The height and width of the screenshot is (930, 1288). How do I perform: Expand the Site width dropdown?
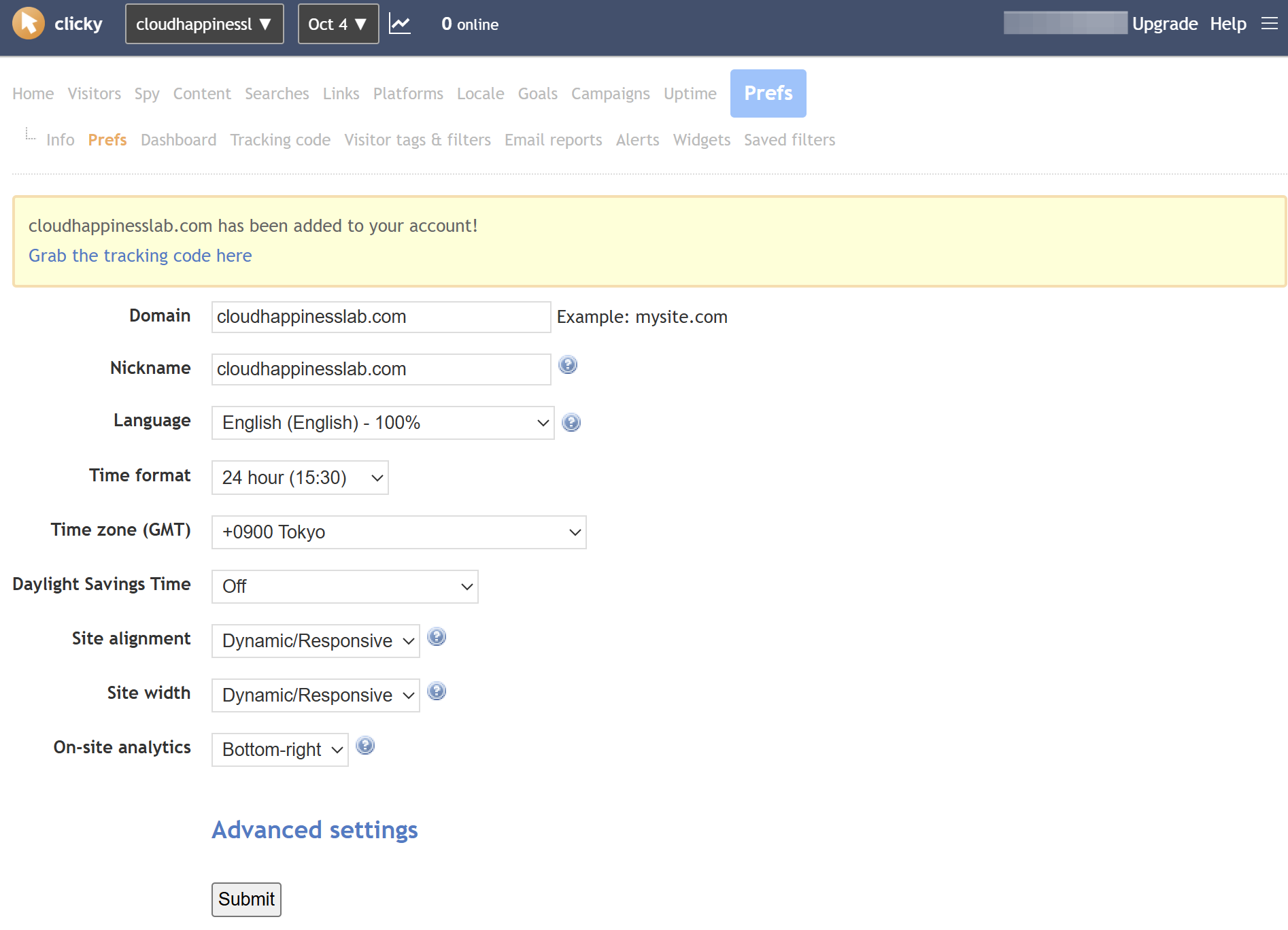pos(316,695)
